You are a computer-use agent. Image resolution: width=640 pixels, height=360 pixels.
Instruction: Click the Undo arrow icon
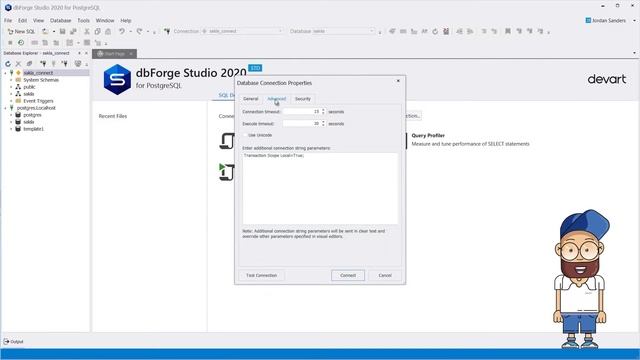click(x=122, y=31)
